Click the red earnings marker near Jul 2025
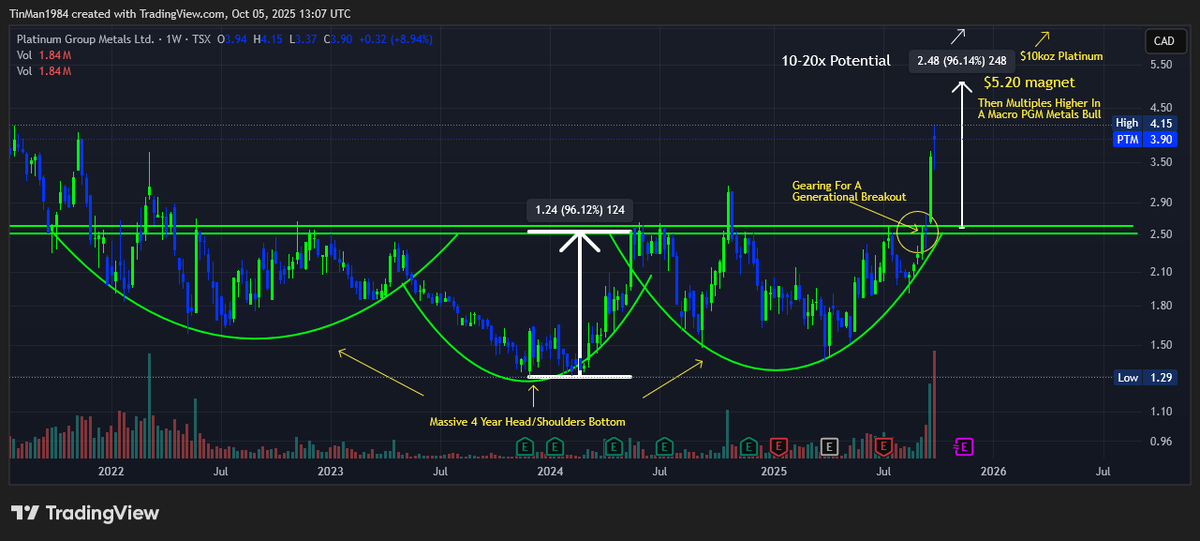The height and width of the screenshot is (541, 1200). click(884, 446)
